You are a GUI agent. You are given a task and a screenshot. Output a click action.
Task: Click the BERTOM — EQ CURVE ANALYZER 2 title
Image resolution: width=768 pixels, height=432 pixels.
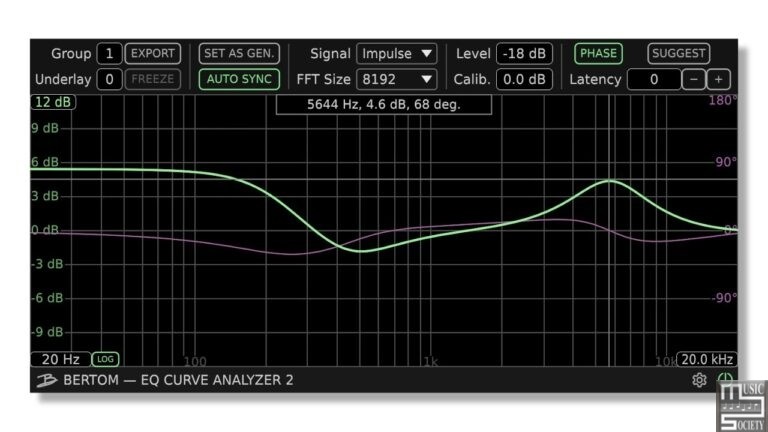coord(178,380)
